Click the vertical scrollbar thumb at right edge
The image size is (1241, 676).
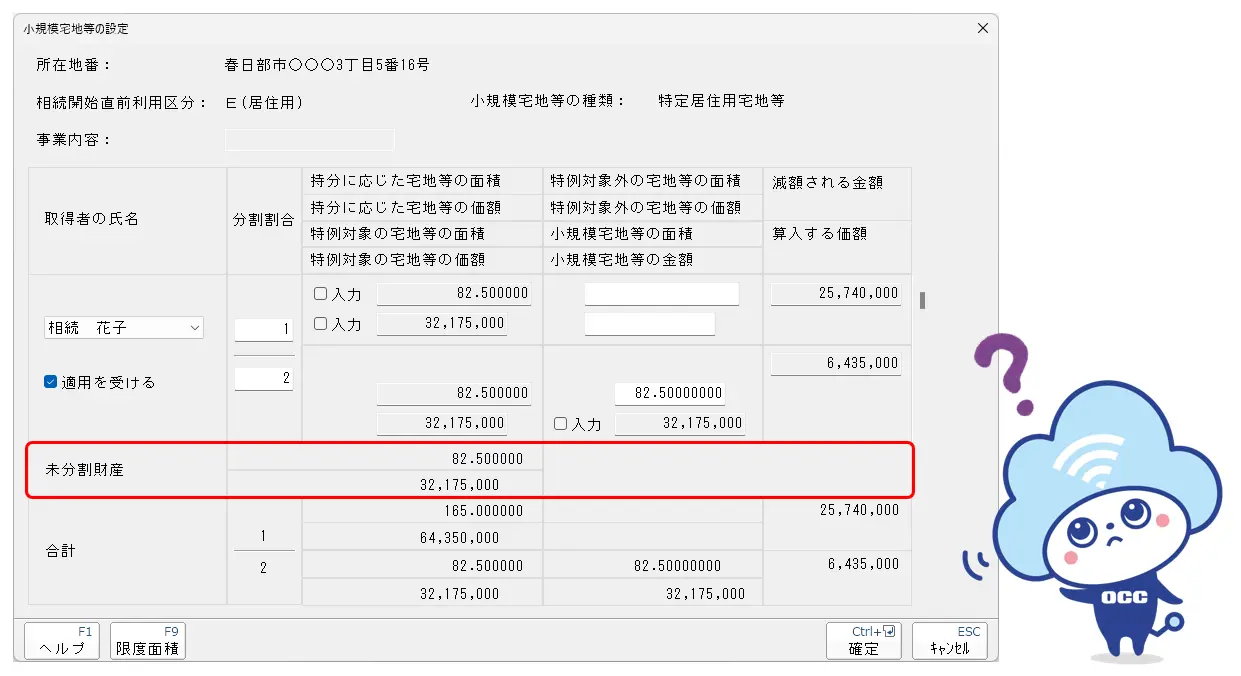922,300
